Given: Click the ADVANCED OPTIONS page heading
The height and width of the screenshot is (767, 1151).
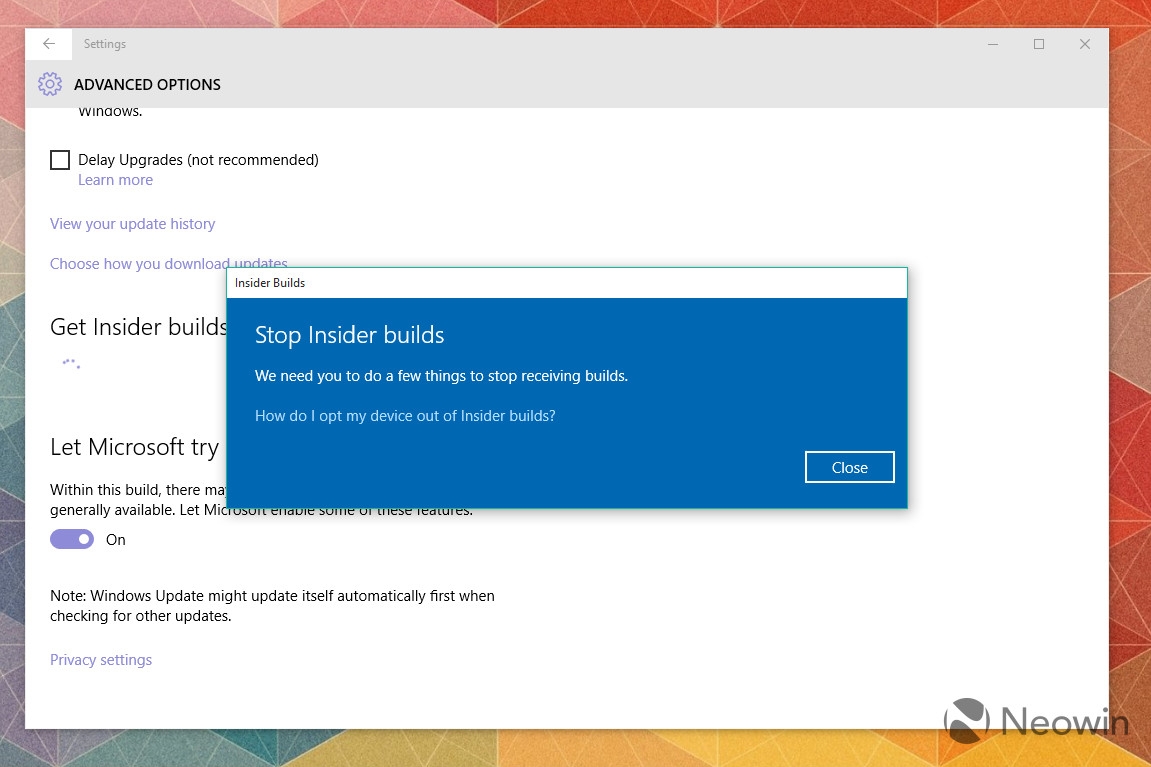Looking at the screenshot, I should [x=147, y=84].
